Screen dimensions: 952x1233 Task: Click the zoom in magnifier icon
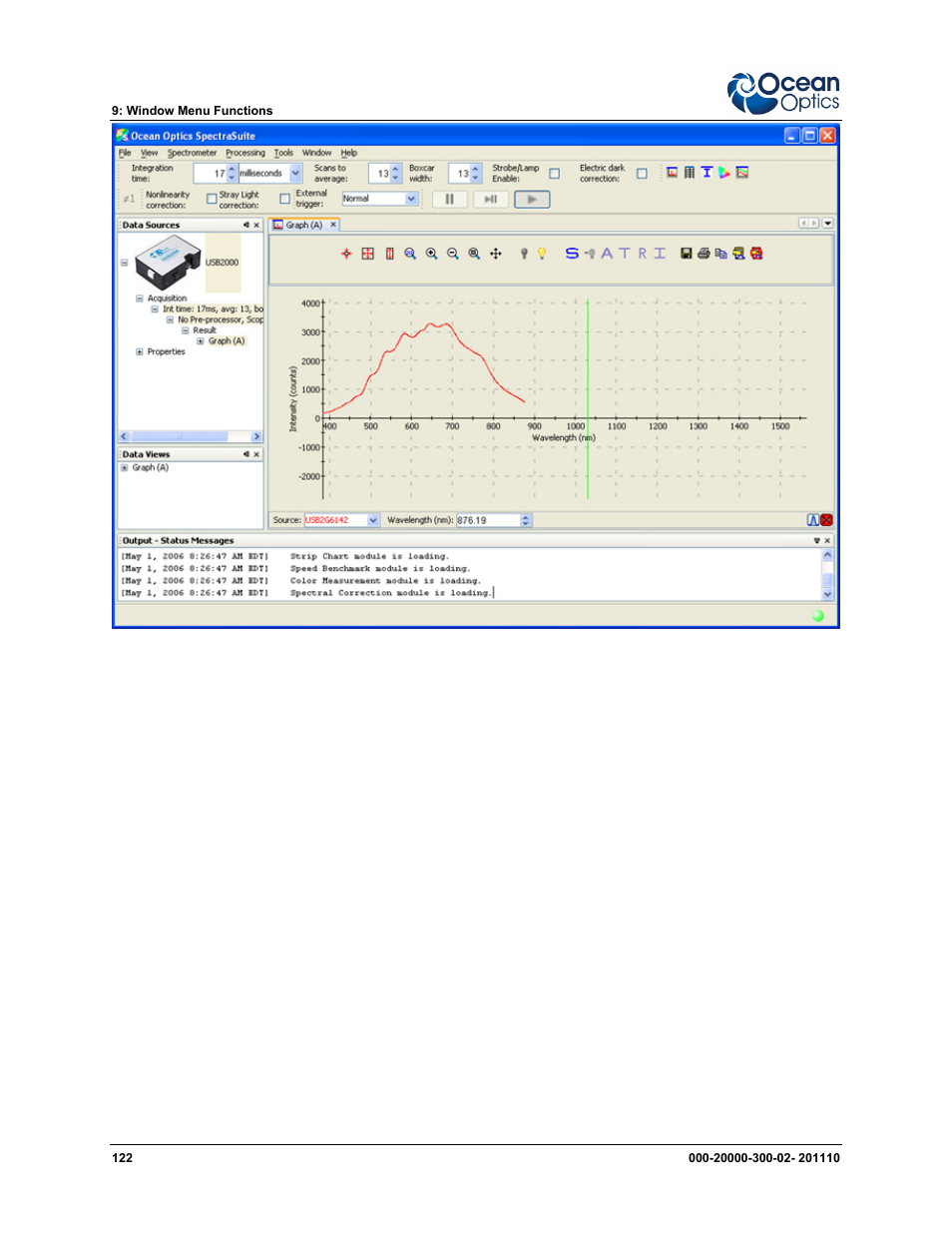pos(432,254)
